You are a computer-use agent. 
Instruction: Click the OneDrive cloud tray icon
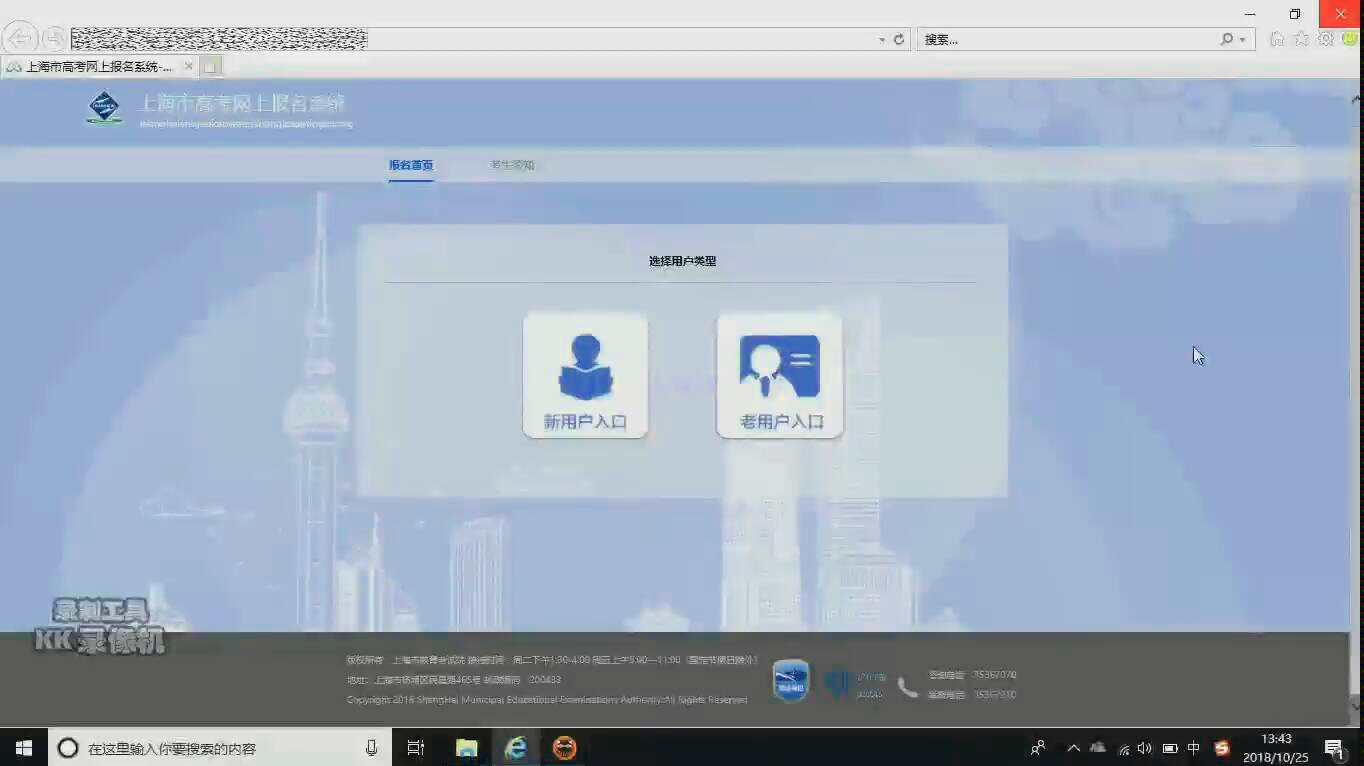coord(1098,748)
